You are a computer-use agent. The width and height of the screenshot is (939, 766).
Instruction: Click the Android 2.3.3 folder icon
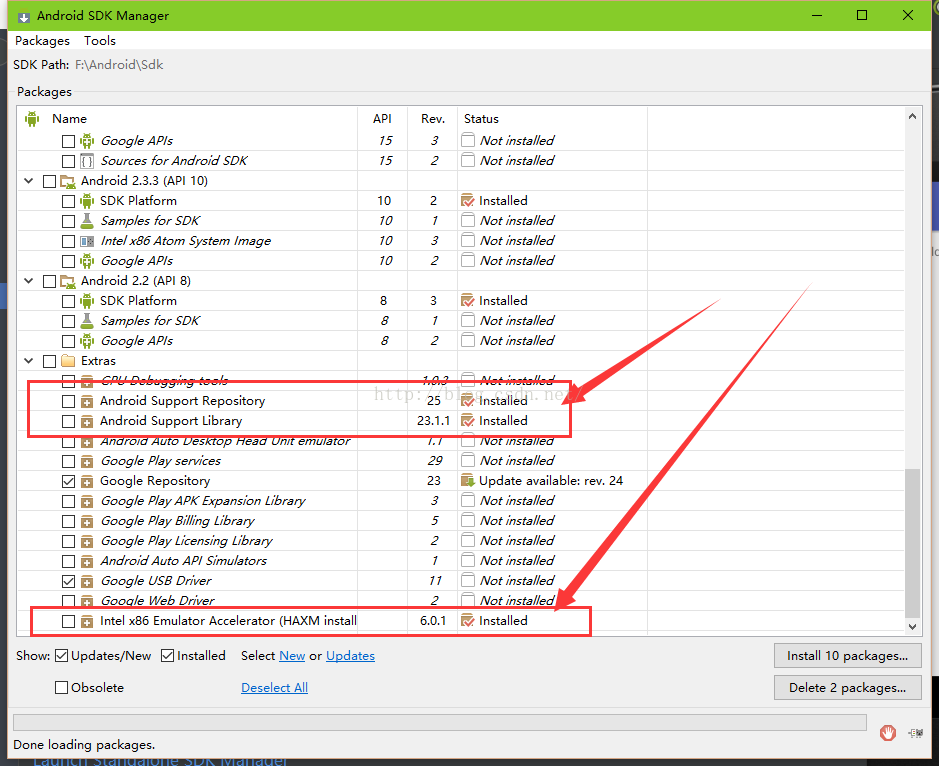click(x=68, y=181)
